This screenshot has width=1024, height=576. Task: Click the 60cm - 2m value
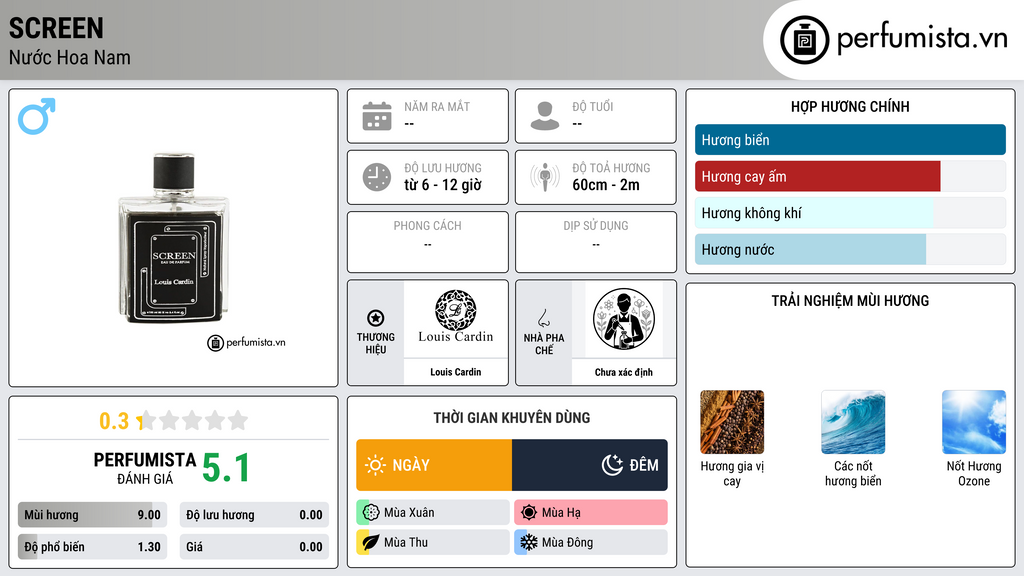pos(606,185)
